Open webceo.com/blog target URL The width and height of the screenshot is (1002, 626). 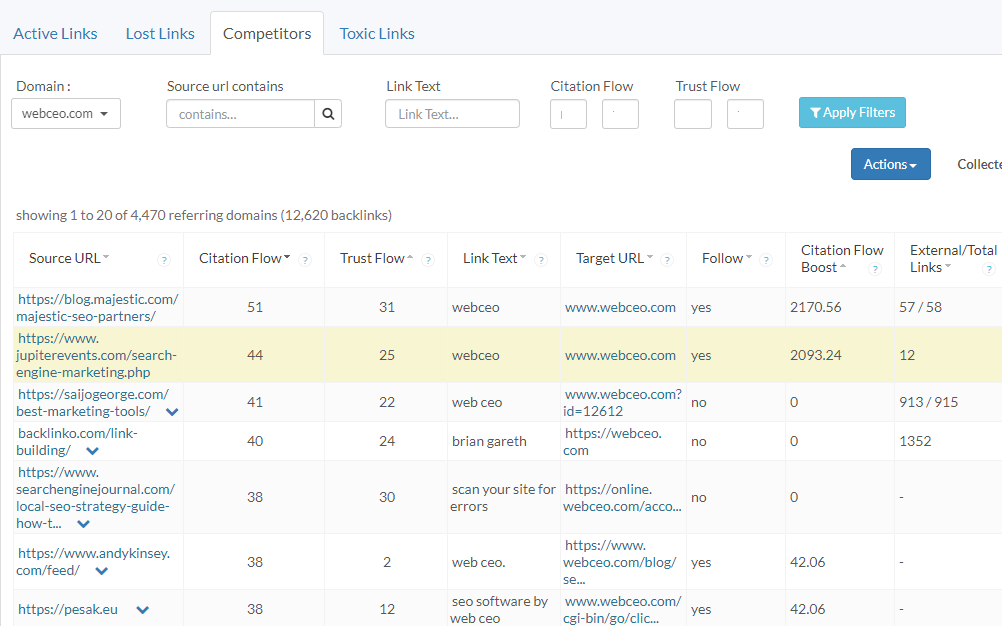tap(620, 562)
